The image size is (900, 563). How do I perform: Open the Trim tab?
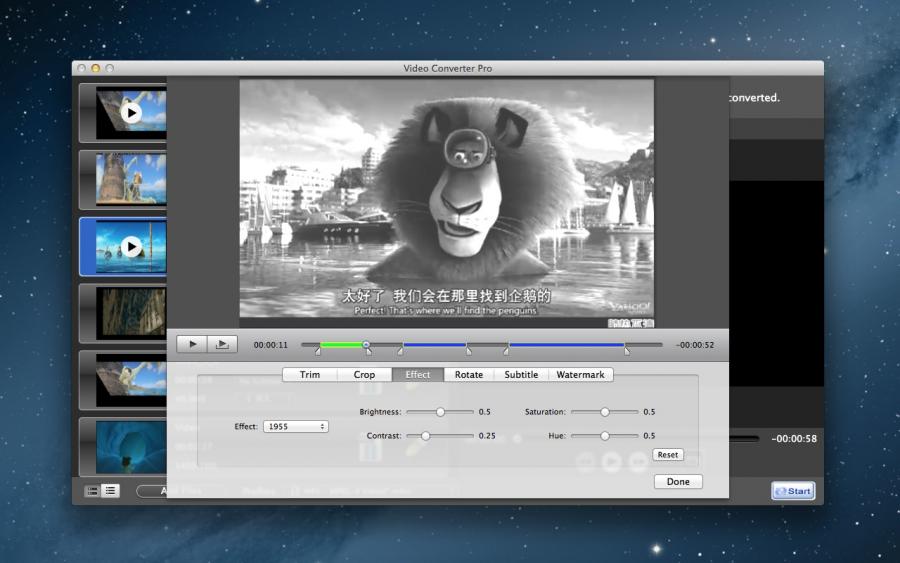click(310, 375)
